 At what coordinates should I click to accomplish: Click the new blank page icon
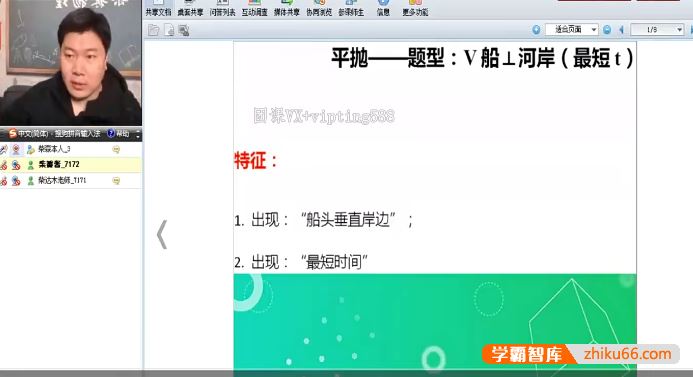pyautogui.click(x=169, y=30)
